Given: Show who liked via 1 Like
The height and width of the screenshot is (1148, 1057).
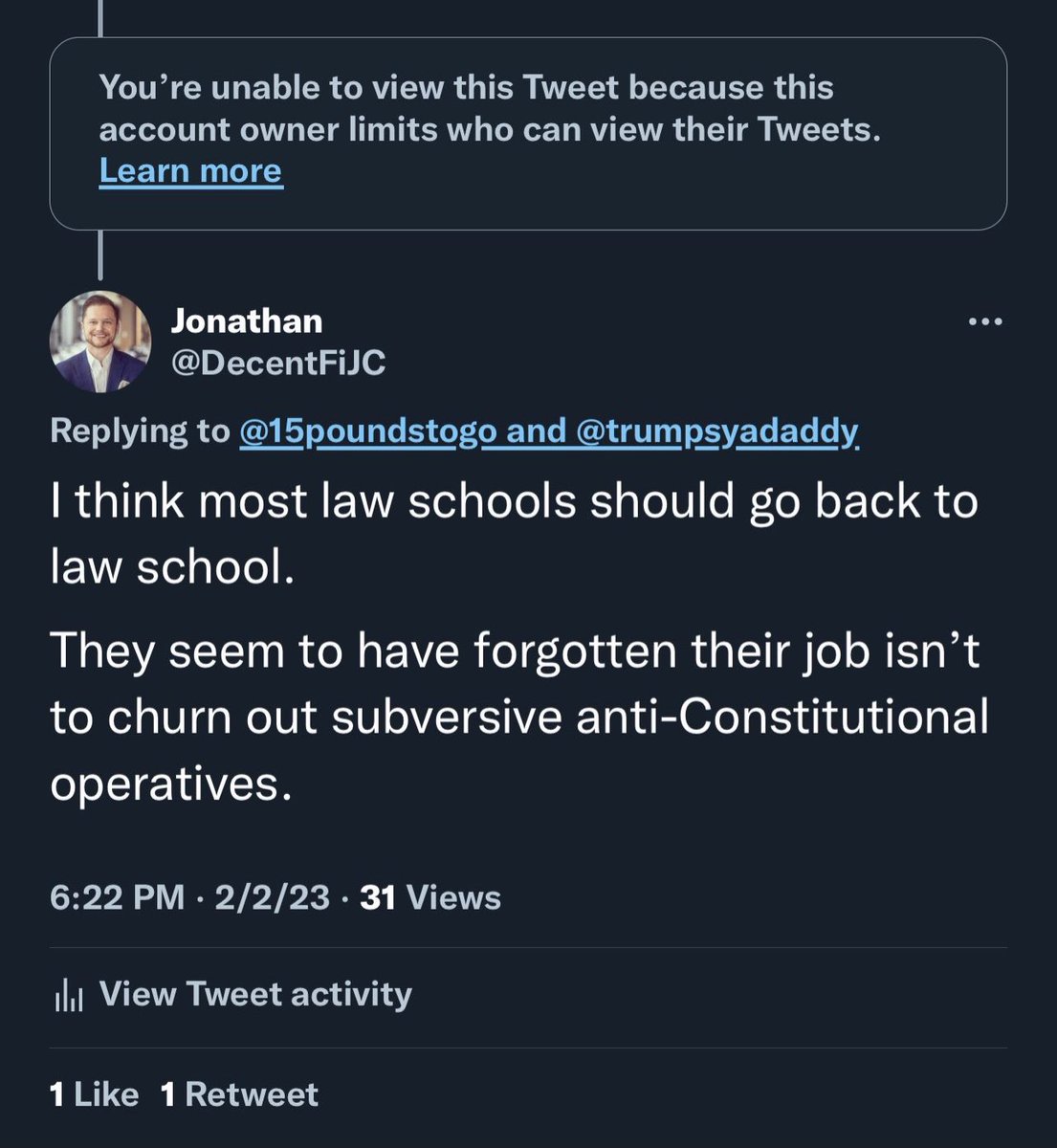Looking at the screenshot, I should (x=94, y=1094).
